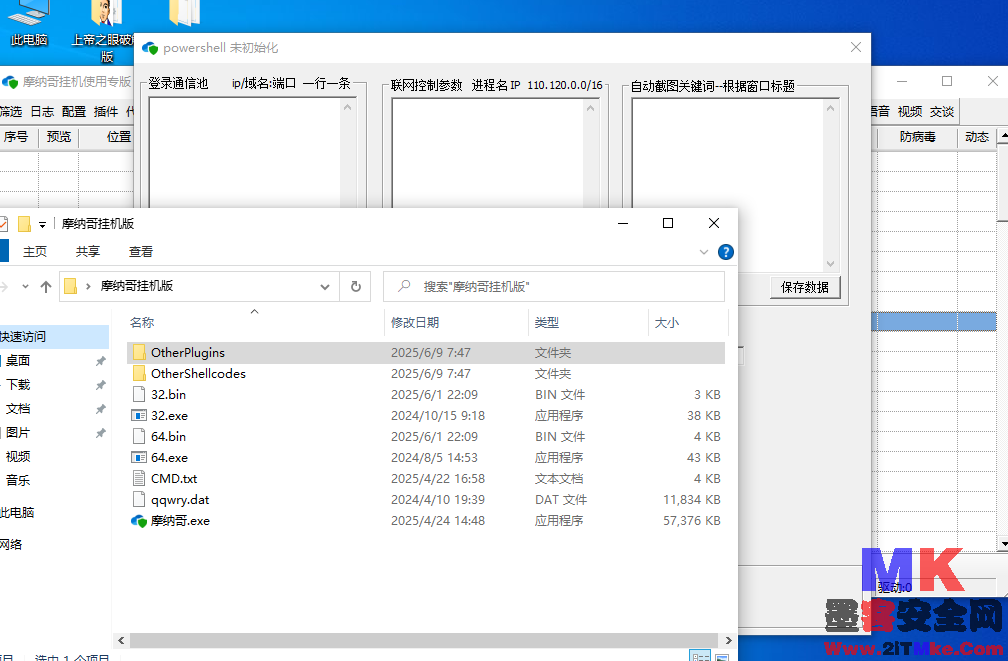Sort files by 类型 column
The height and width of the screenshot is (661, 1008).
[x=547, y=323]
